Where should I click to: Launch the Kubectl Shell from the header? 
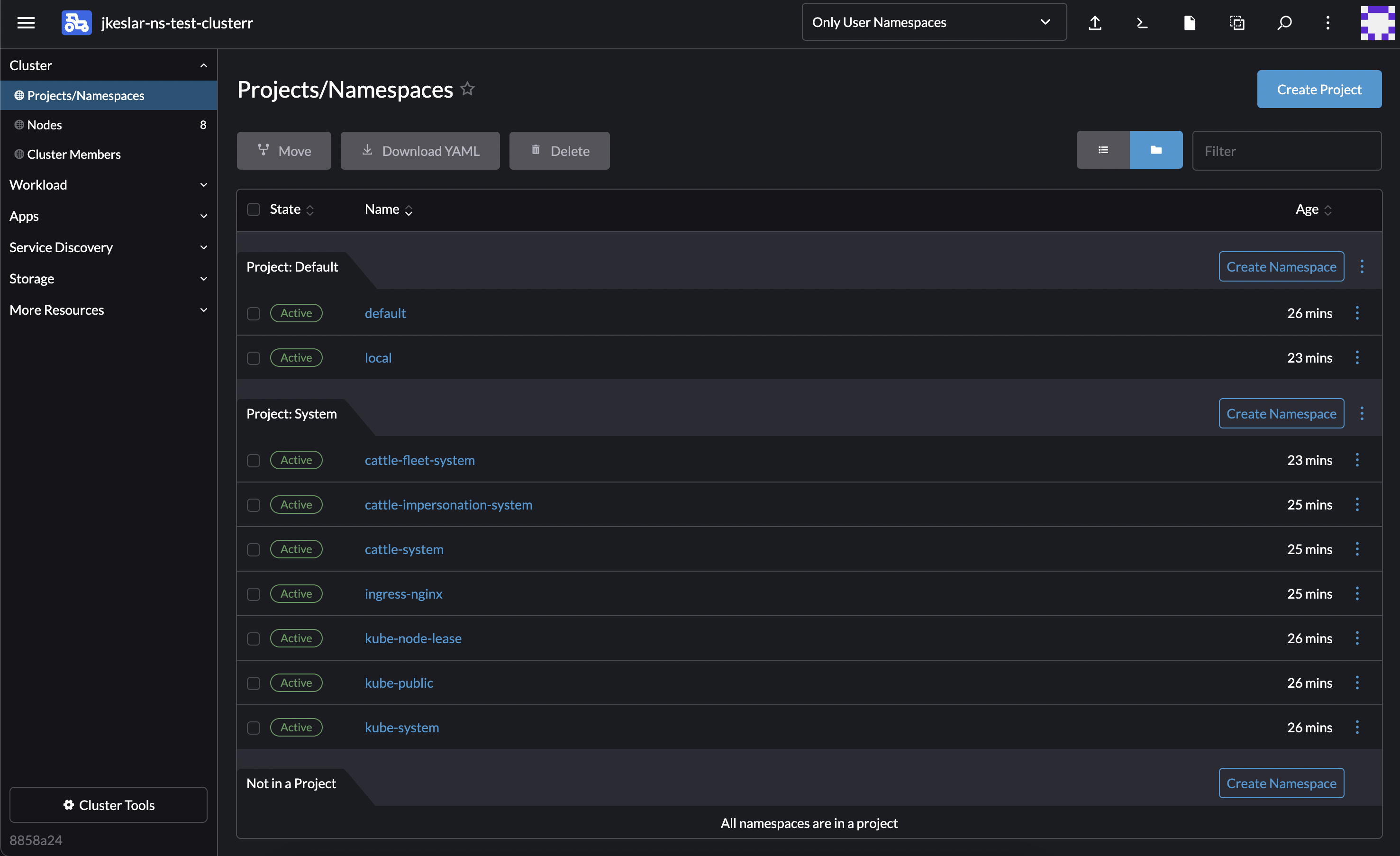1142,23
